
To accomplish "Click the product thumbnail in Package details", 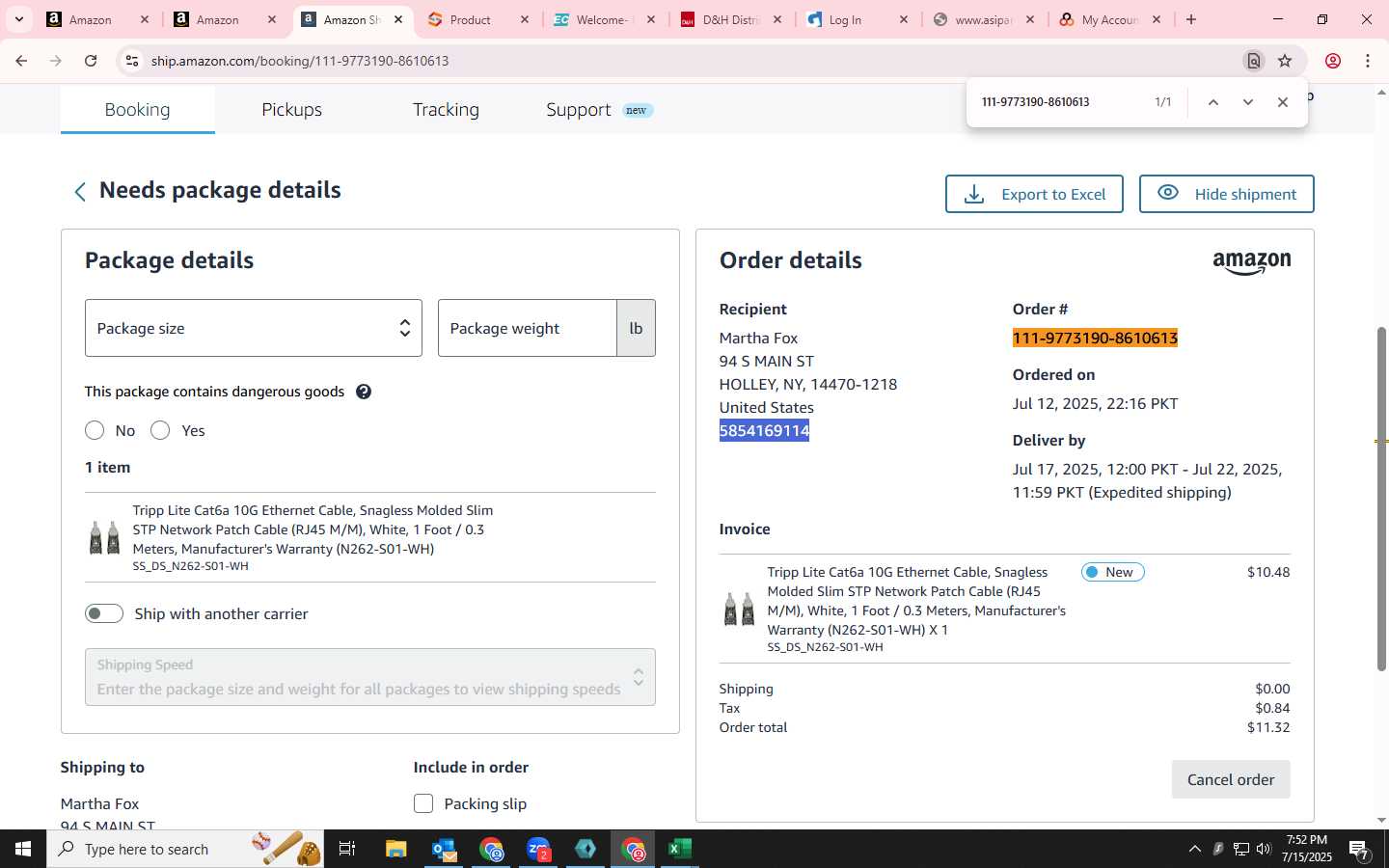I will [104, 537].
